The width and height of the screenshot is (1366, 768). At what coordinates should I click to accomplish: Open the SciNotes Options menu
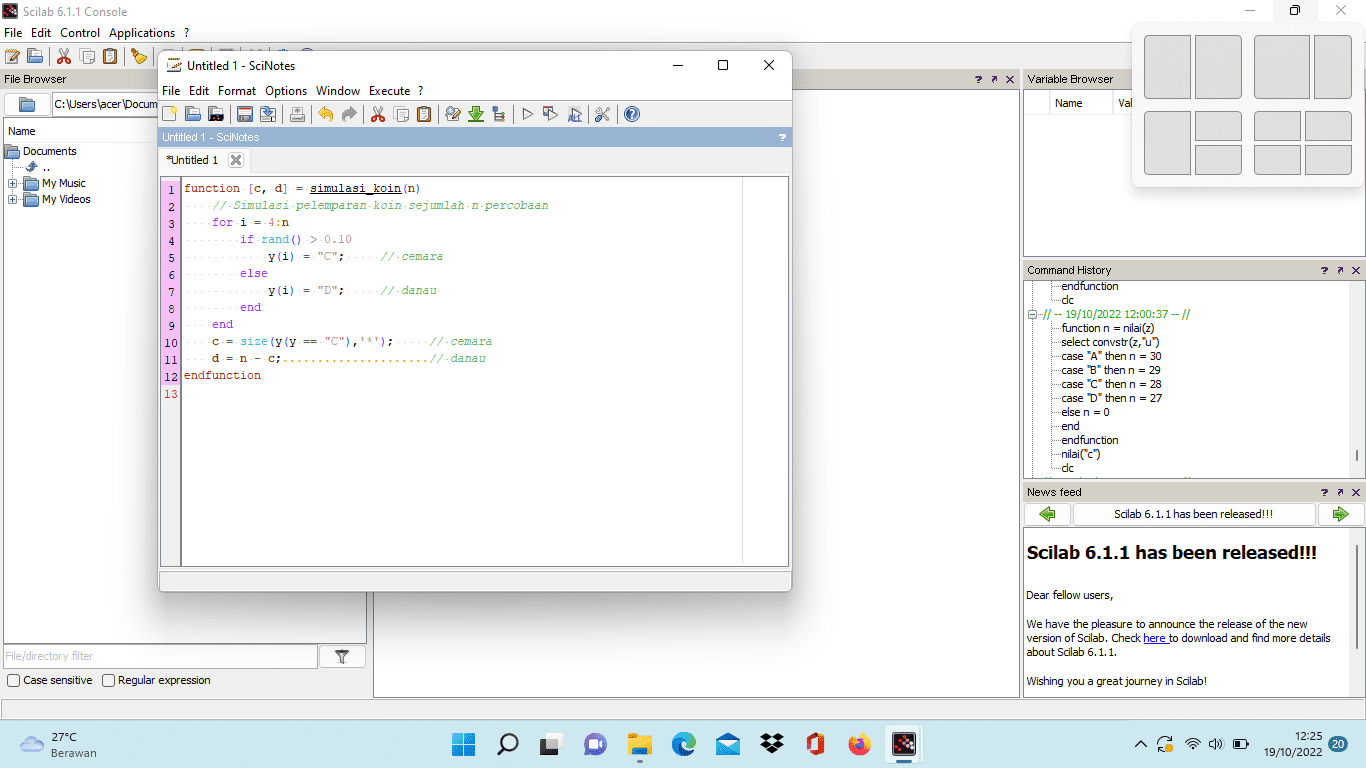pos(286,91)
